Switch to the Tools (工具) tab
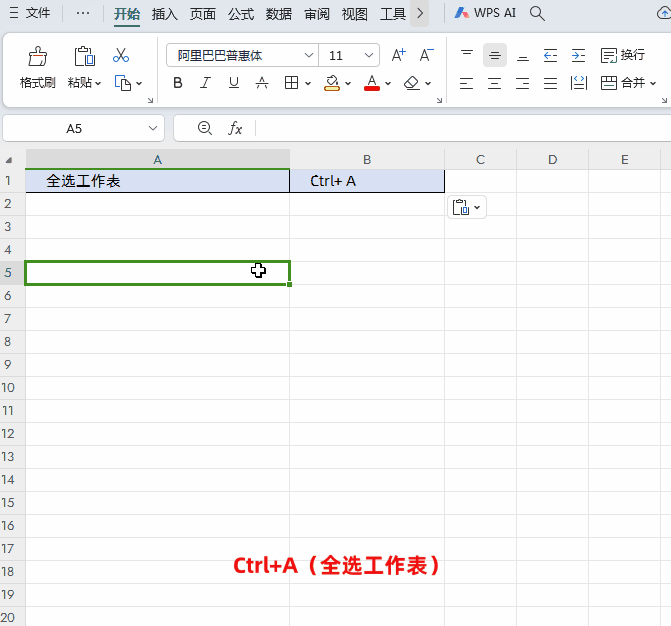The height and width of the screenshot is (626, 671). pos(393,14)
